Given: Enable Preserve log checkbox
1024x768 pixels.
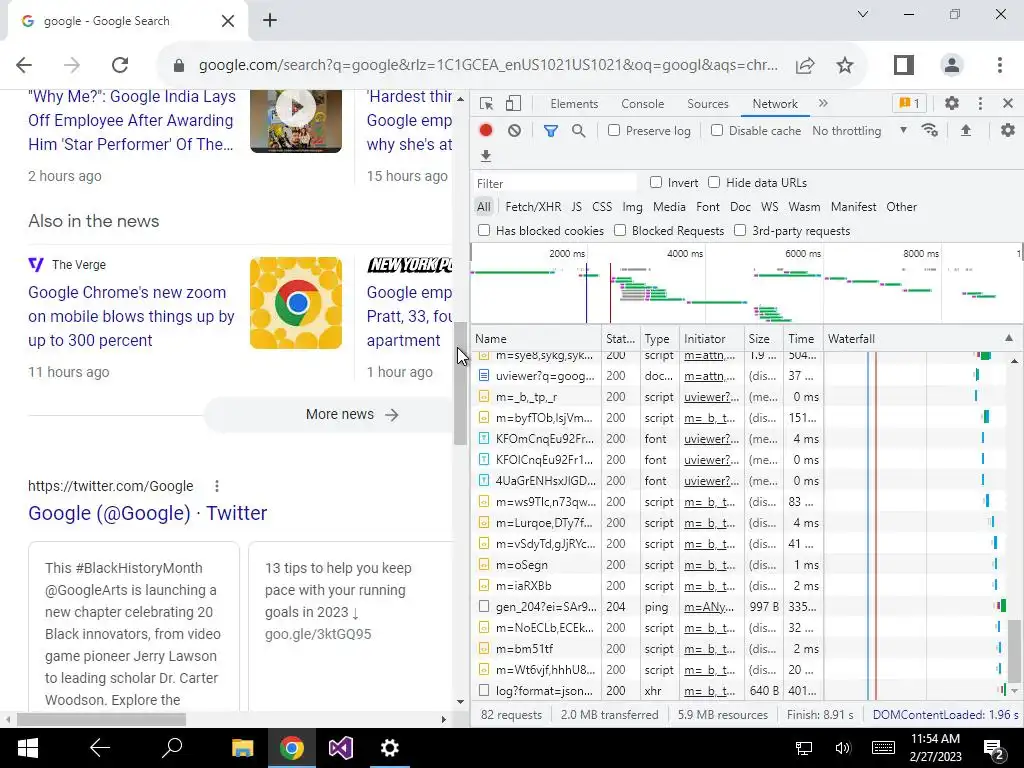Looking at the screenshot, I should point(614,131).
